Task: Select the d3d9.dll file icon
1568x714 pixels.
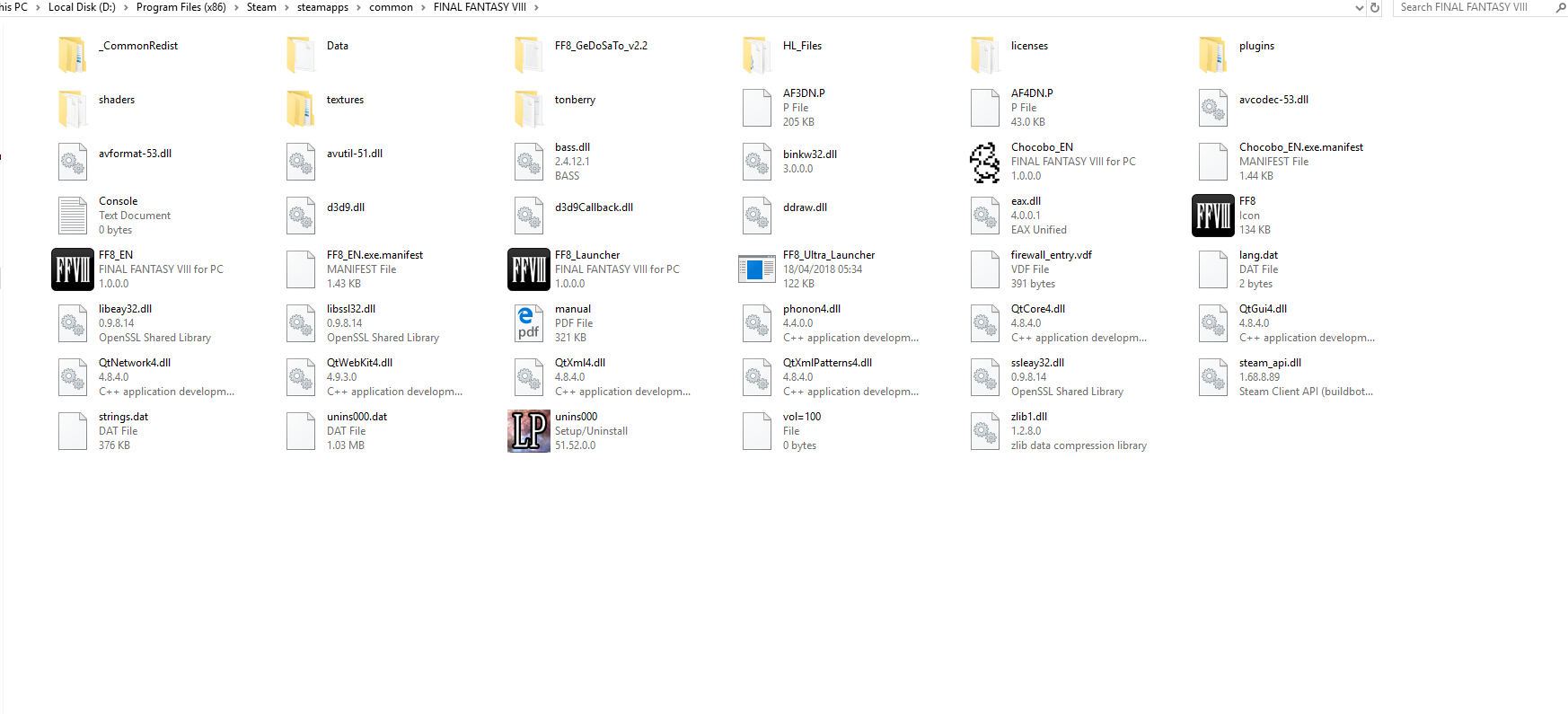Action: (301, 216)
